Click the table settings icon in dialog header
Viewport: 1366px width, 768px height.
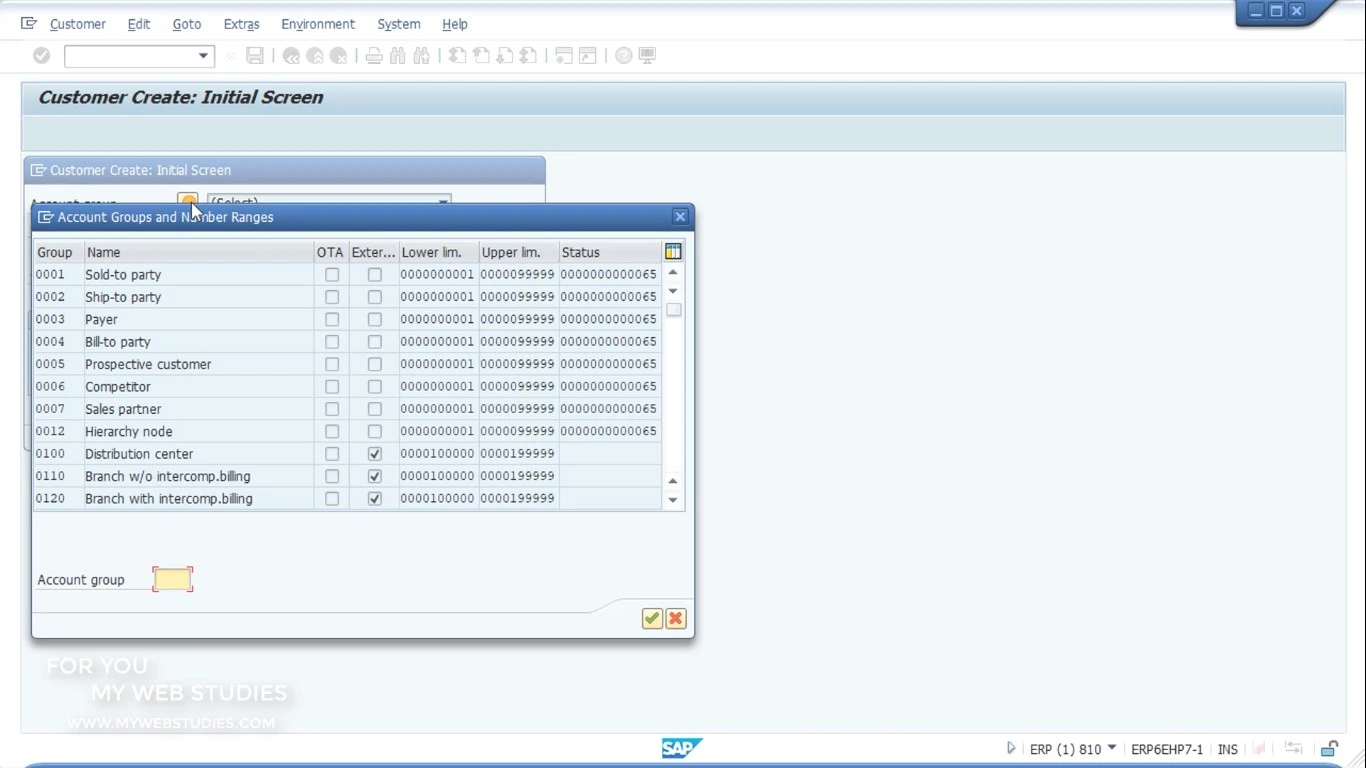point(673,252)
